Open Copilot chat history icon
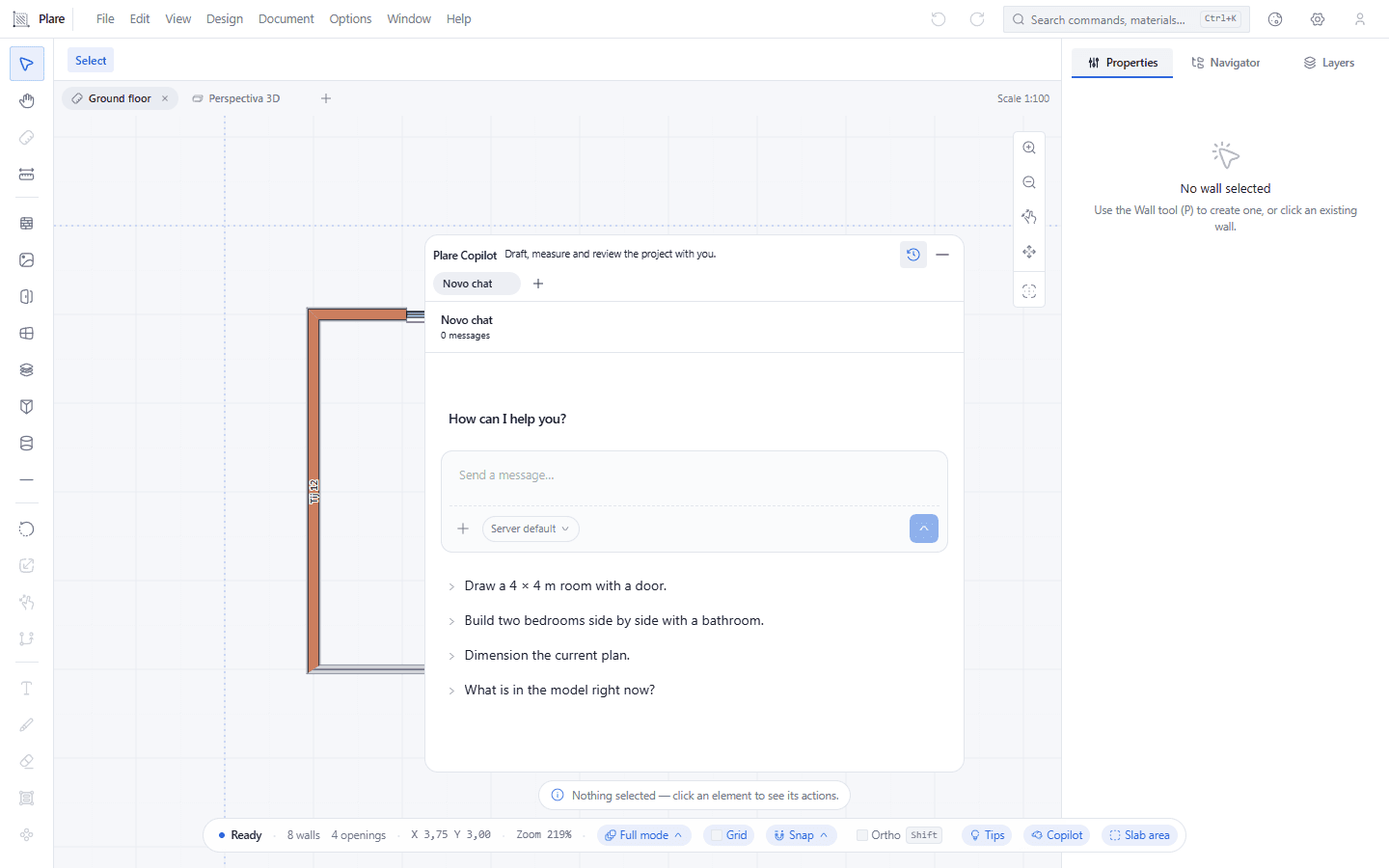The image size is (1389, 868). click(912, 255)
